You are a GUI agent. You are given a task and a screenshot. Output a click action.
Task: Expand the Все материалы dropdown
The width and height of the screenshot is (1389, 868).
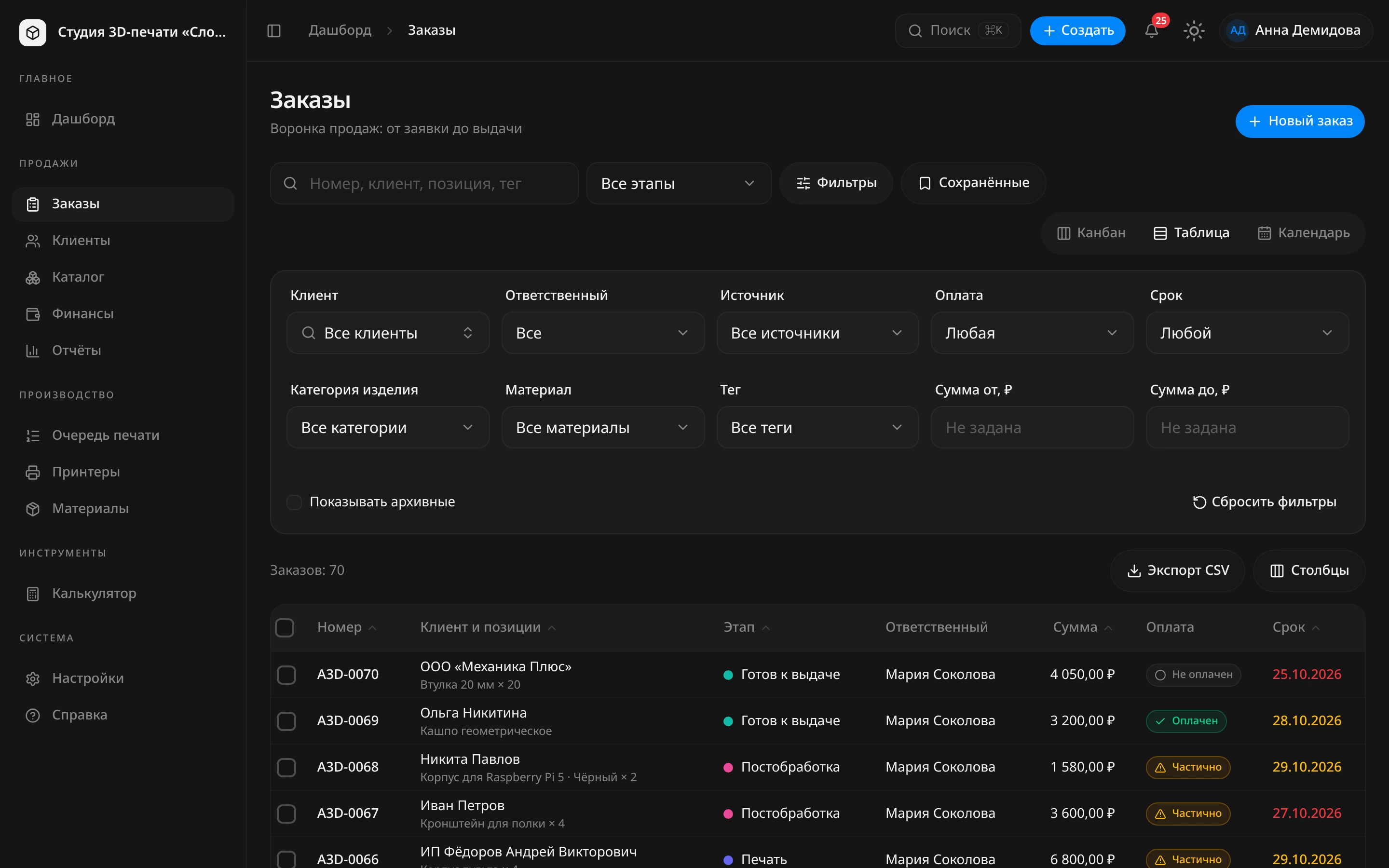603,428
